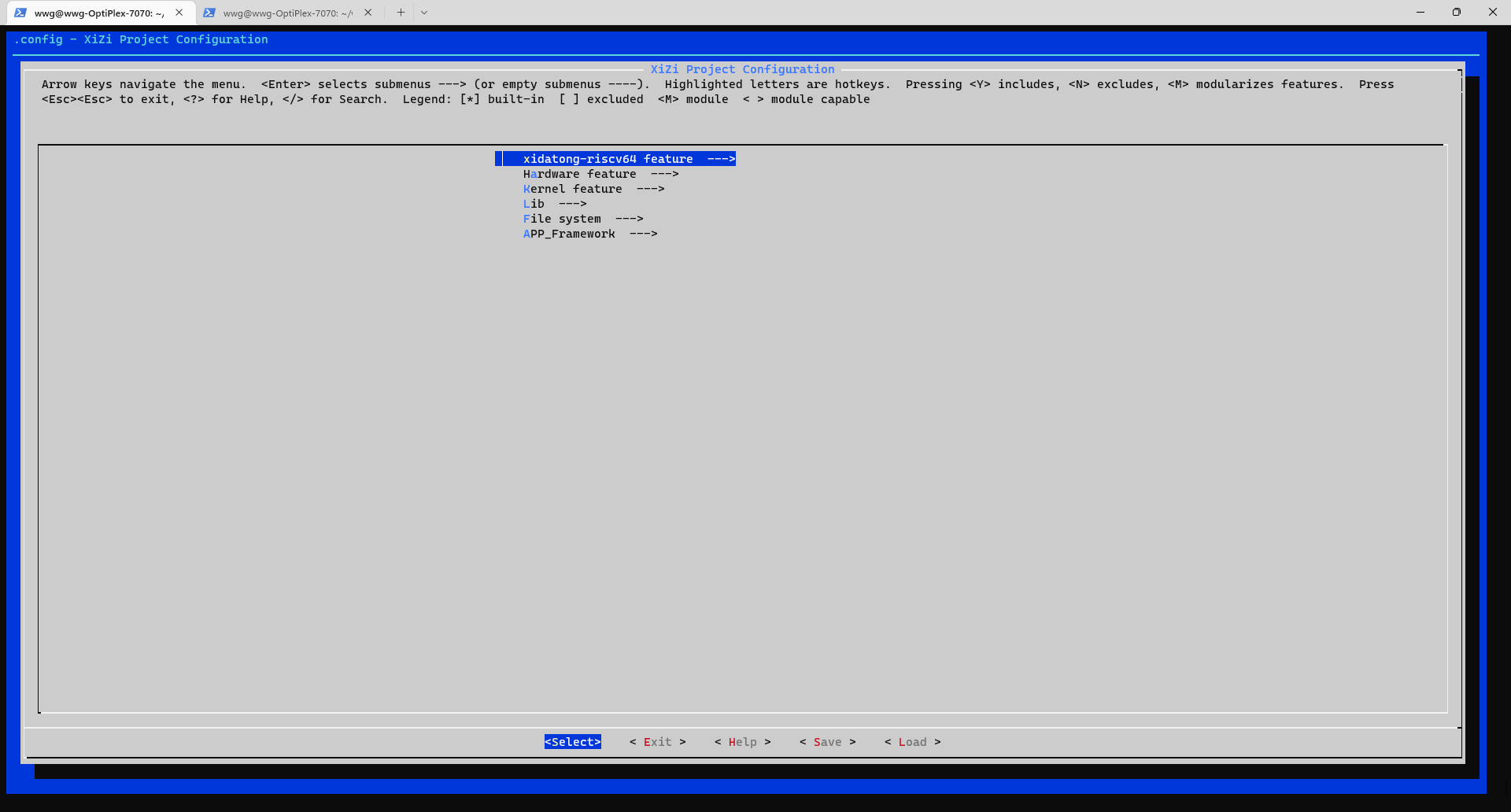This screenshot has width=1511, height=812.
Task: Open APP_Framework submenu
Action: coord(589,234)
